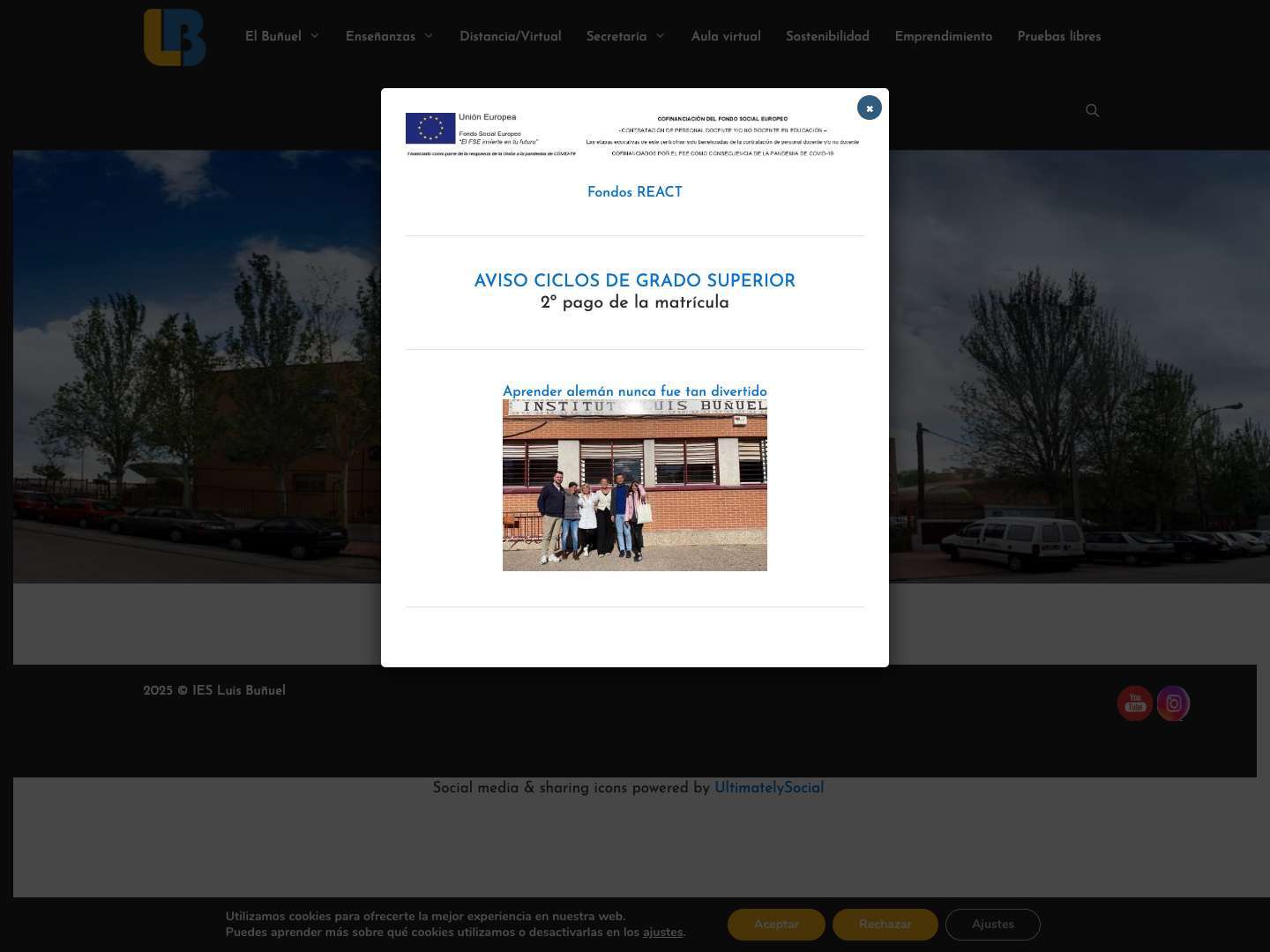Click the AVISO CICLOS DE GRADO SUPERIOR heading
Viewport: 1270px width, 952px height.
pos(634,281)
